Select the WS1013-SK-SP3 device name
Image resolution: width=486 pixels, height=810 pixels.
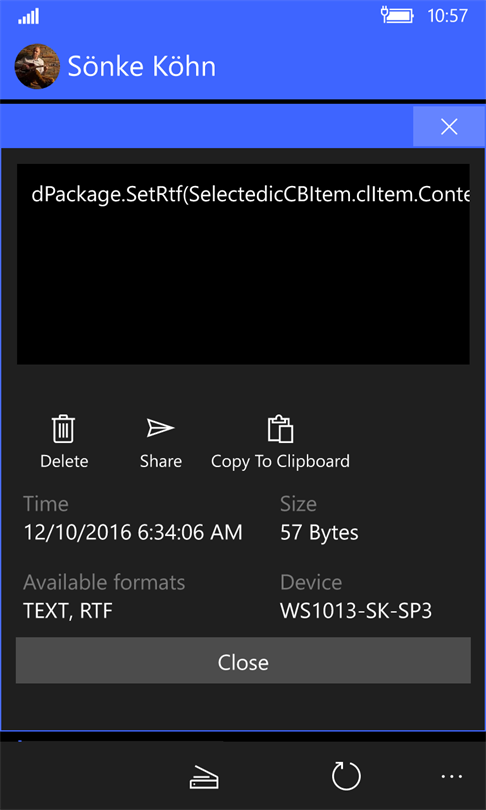tap(356, 612)
